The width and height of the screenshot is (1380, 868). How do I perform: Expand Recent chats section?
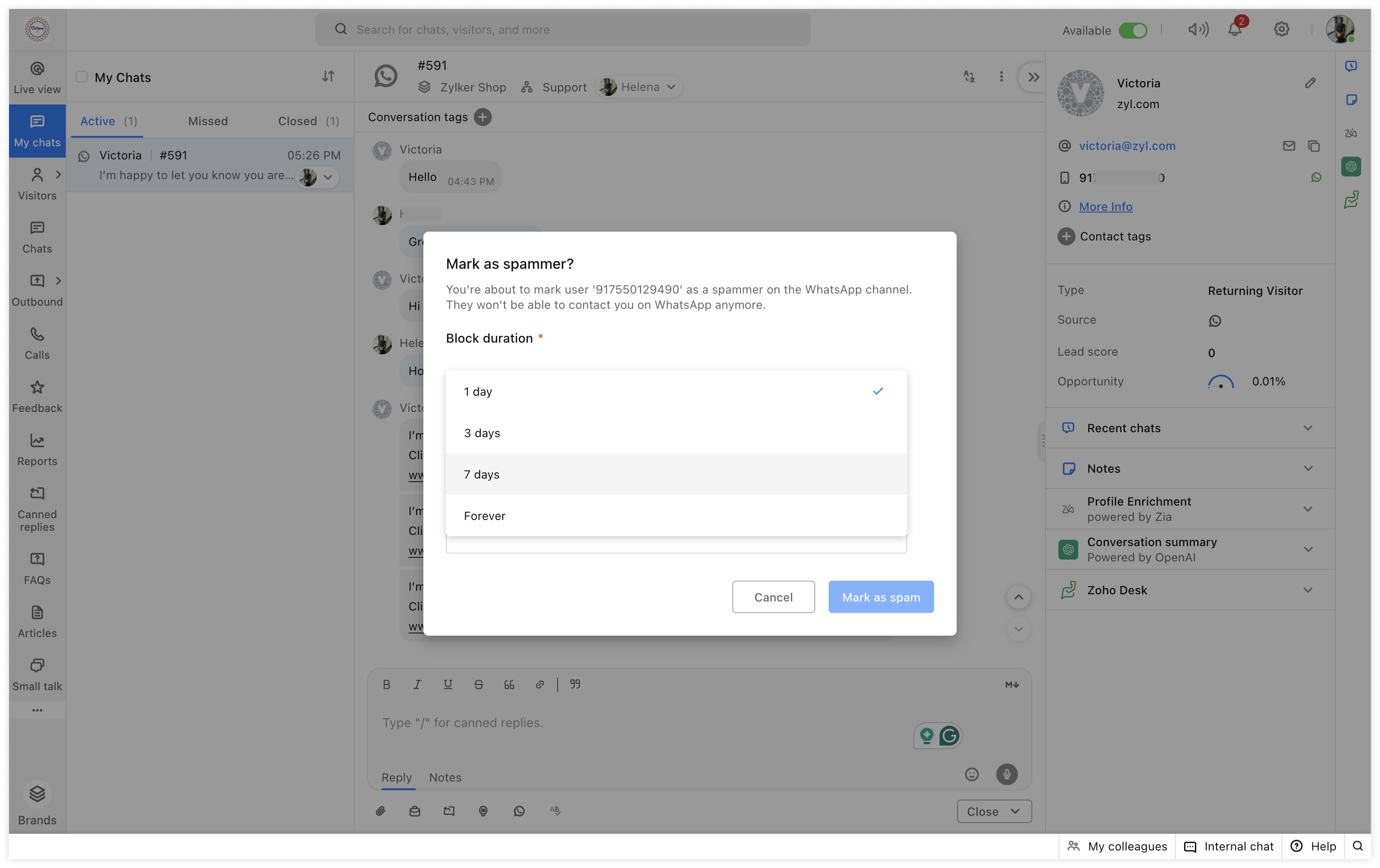pyautogui.click(x=1190, y=428)
